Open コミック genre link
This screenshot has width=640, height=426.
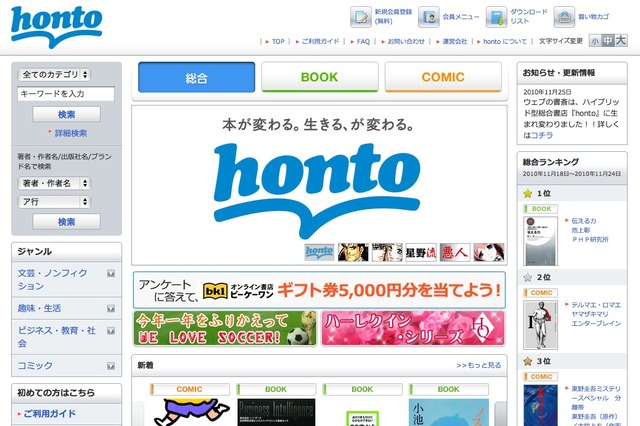(35, 366)
